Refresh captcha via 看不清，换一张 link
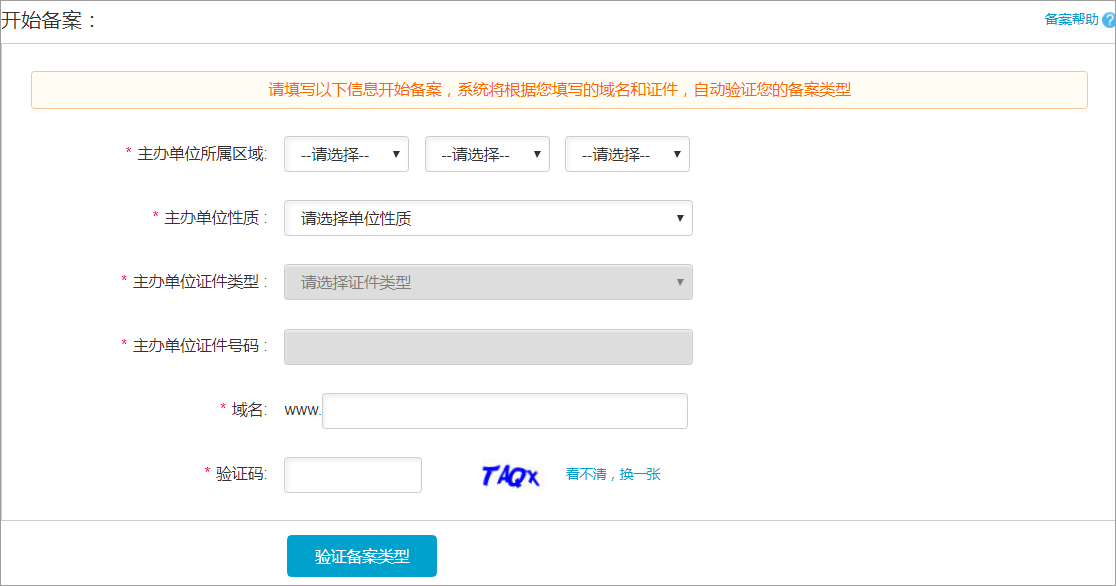The height and width of the screenshot is (586, 1116). 613,474
